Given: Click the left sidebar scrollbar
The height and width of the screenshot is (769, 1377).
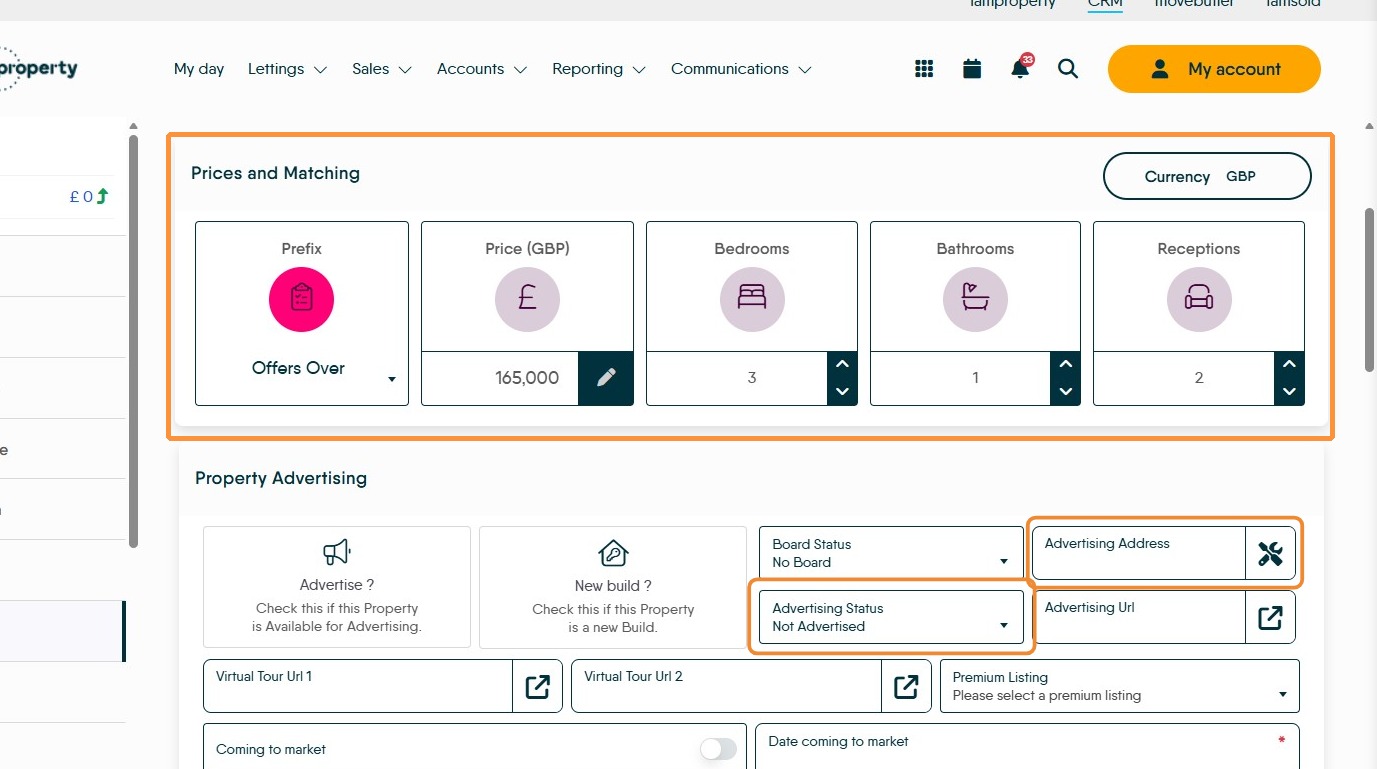Looking at the screenshot, I should point(133,340).
